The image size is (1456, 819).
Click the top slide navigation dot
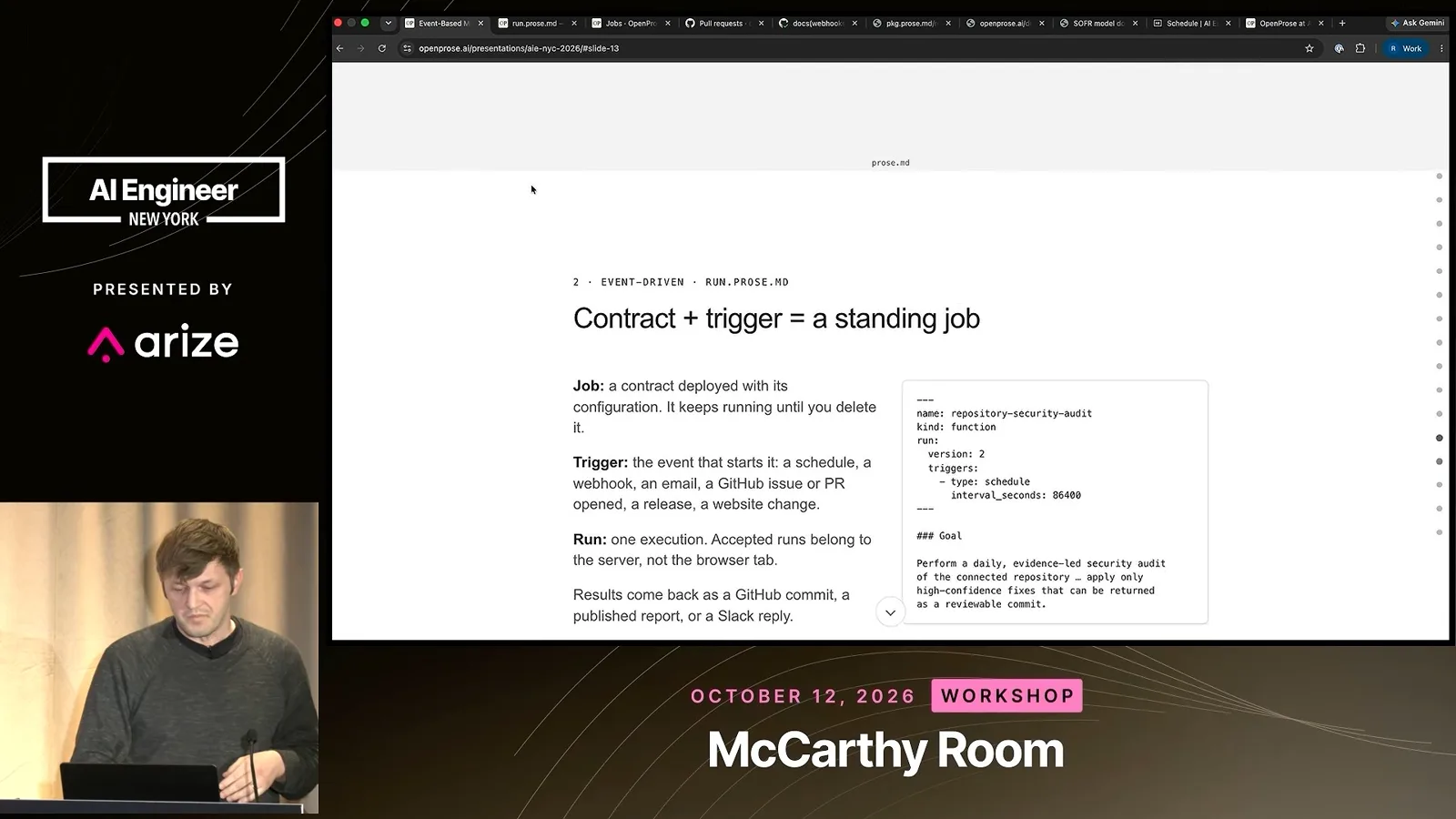(1439, 177)
